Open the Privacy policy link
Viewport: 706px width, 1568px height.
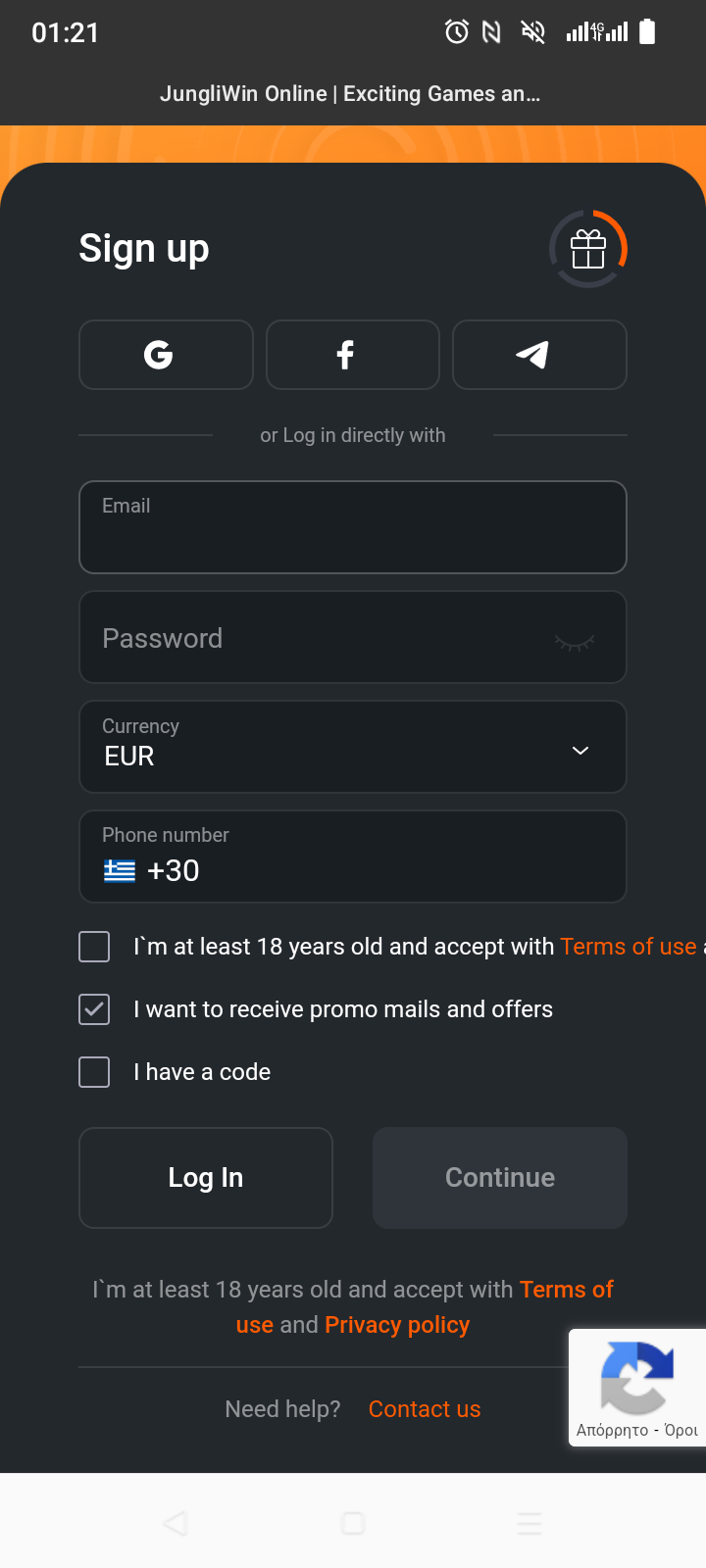click(397, 1325)
